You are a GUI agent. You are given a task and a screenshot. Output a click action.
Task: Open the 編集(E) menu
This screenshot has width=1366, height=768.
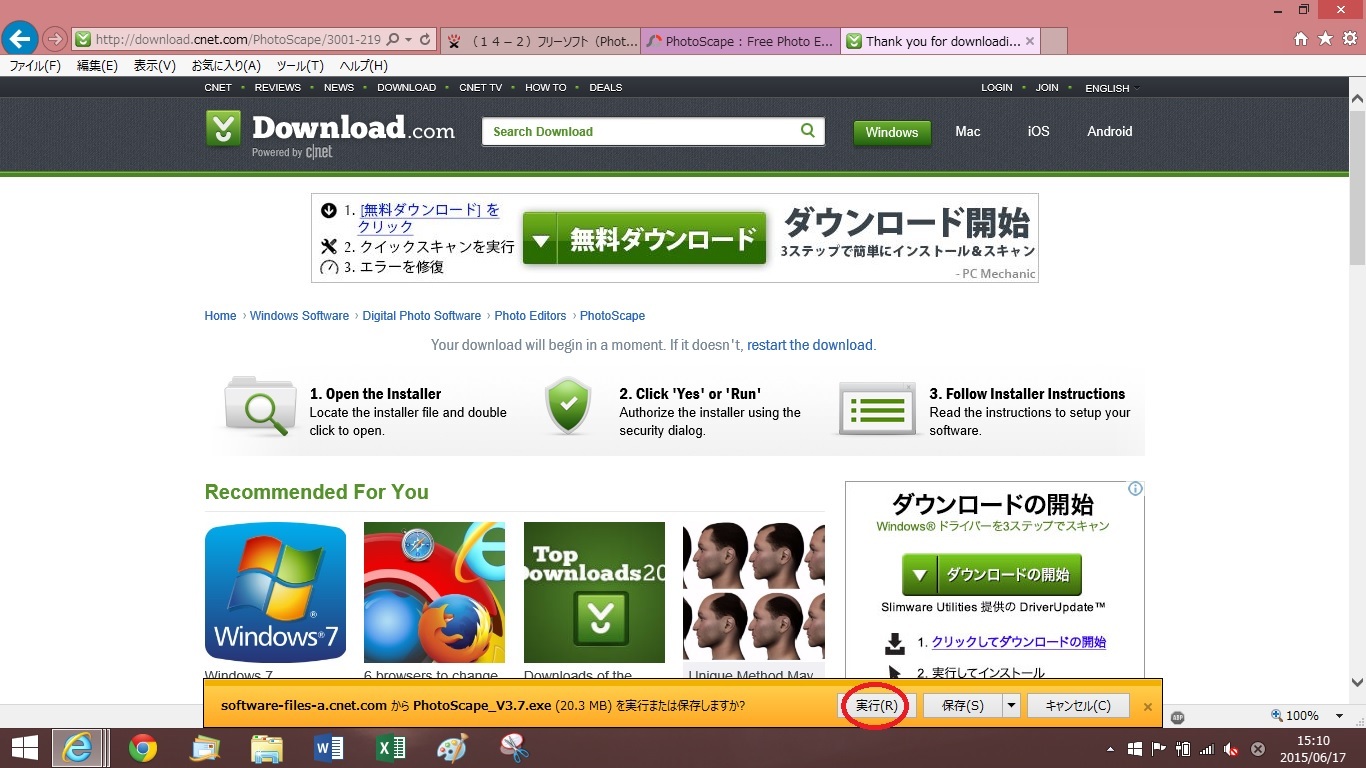[x=97, y=66]
